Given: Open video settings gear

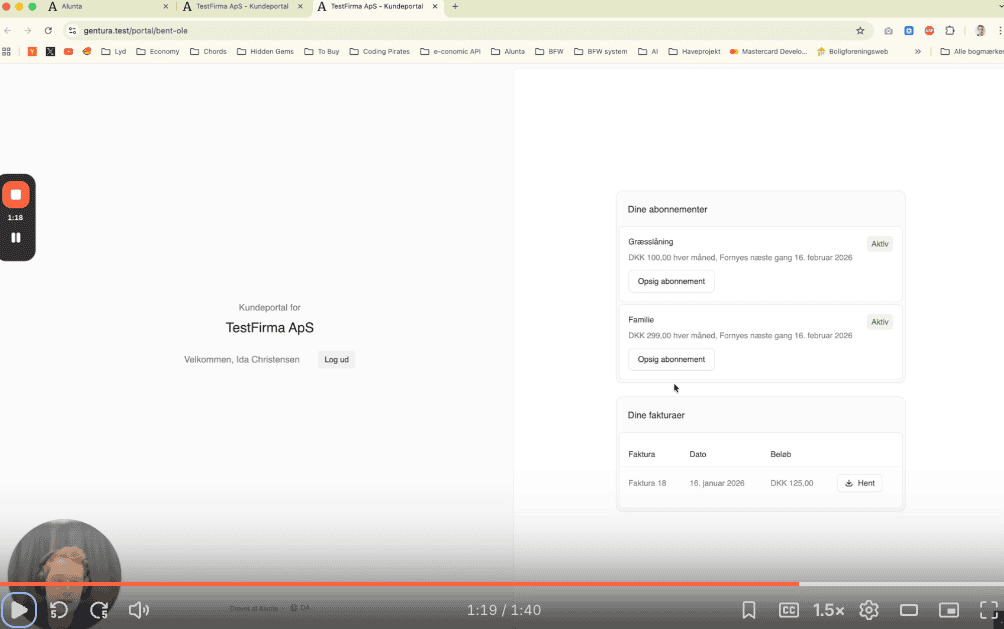Looking at the screenshot, I should pos(869,610).
